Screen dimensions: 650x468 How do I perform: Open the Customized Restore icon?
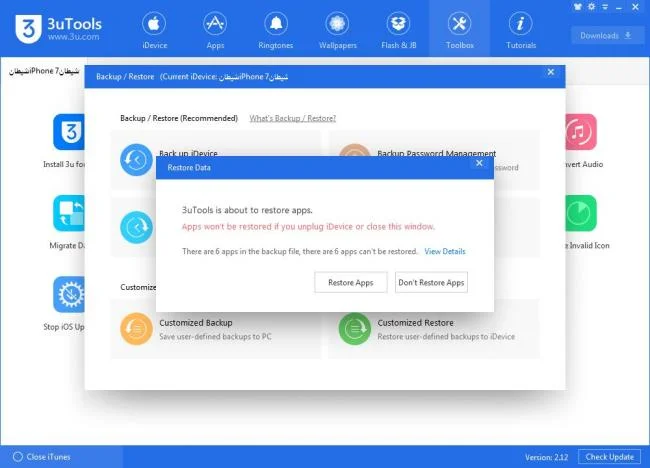[x=354, y=329]
